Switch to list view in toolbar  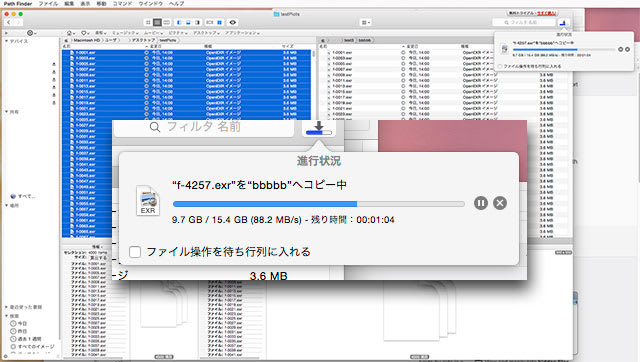coord(157,22)
